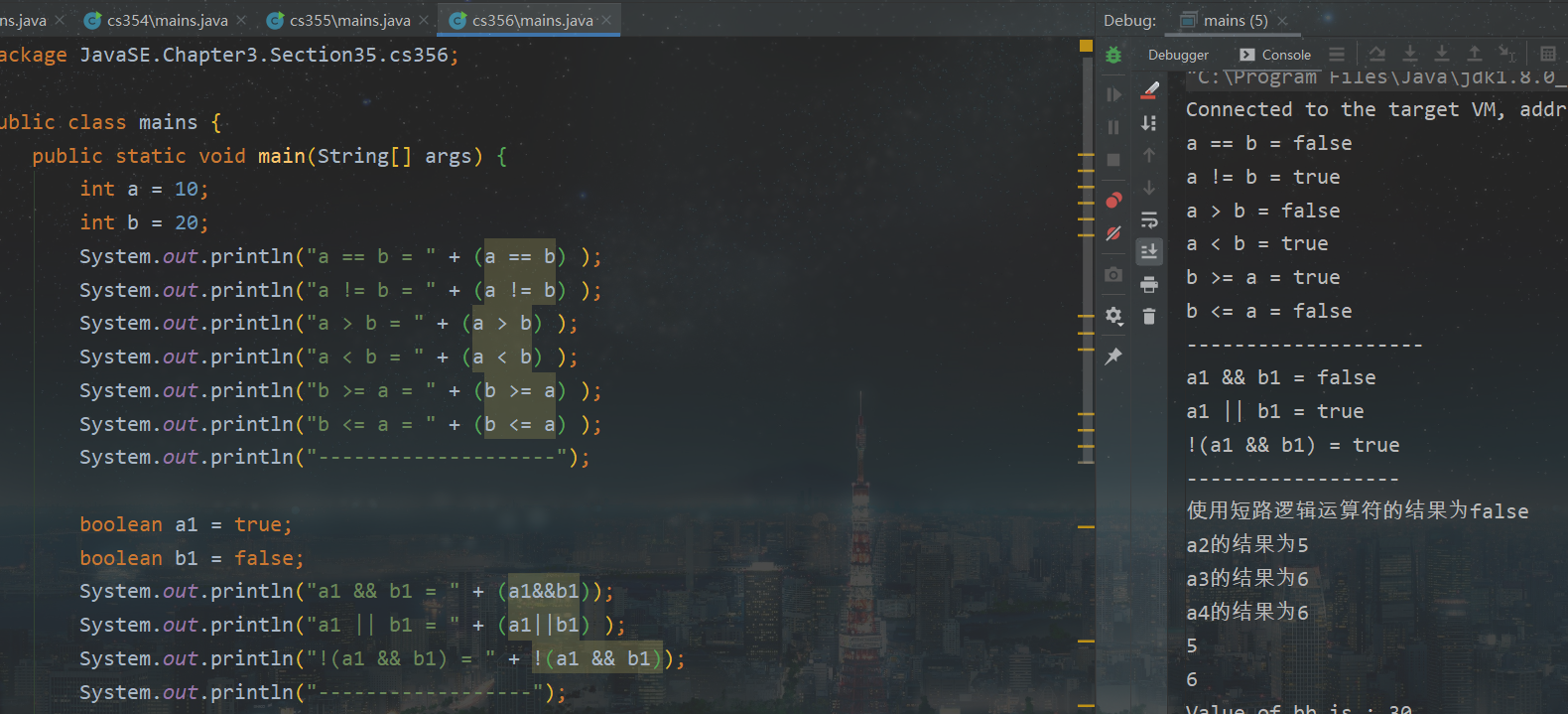Click the Run to Cursor icon

tap(1507, 55)
